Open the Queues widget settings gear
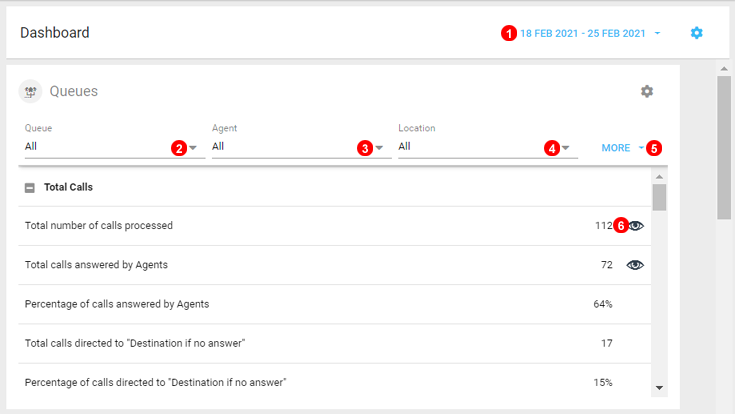The width and height of the screenshot is (735, 414). pos(647,91)
